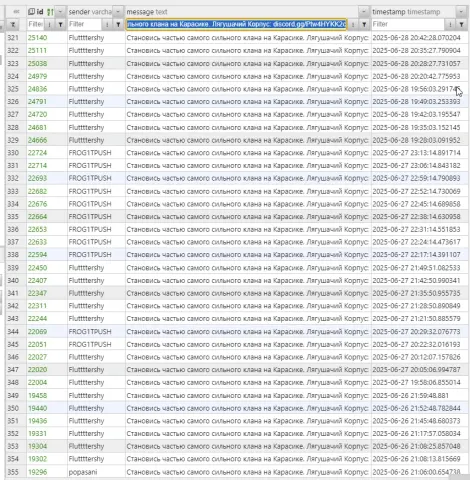Click timestamp cell '2025-06-27 20:29:32.076773'
The width and height of the screenshot is (470, 480).
pos(420,331)
